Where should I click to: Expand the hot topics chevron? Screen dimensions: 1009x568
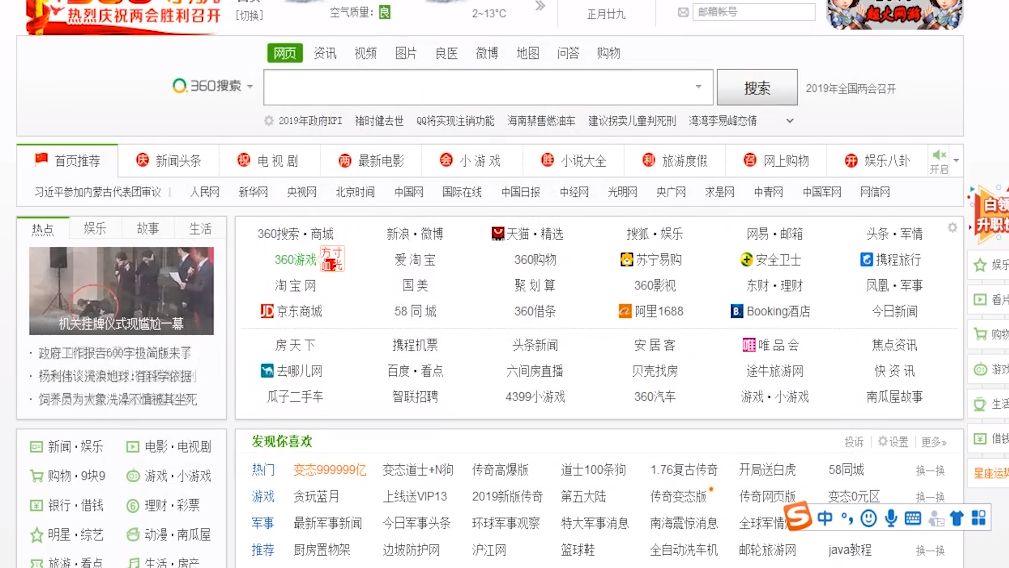(x=790, y=121)
